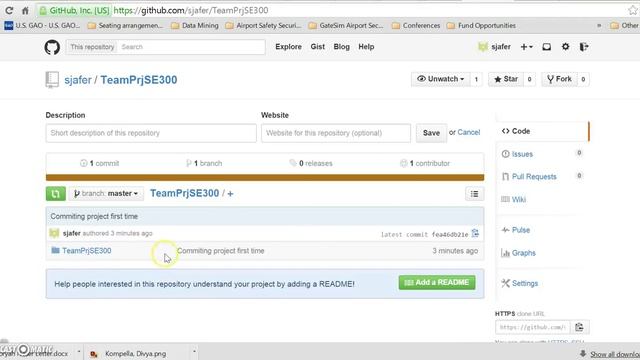Viewport: 640px width, 360px height.
Task: Reload the page with the browser refresh icon
Action: (9, 10)
